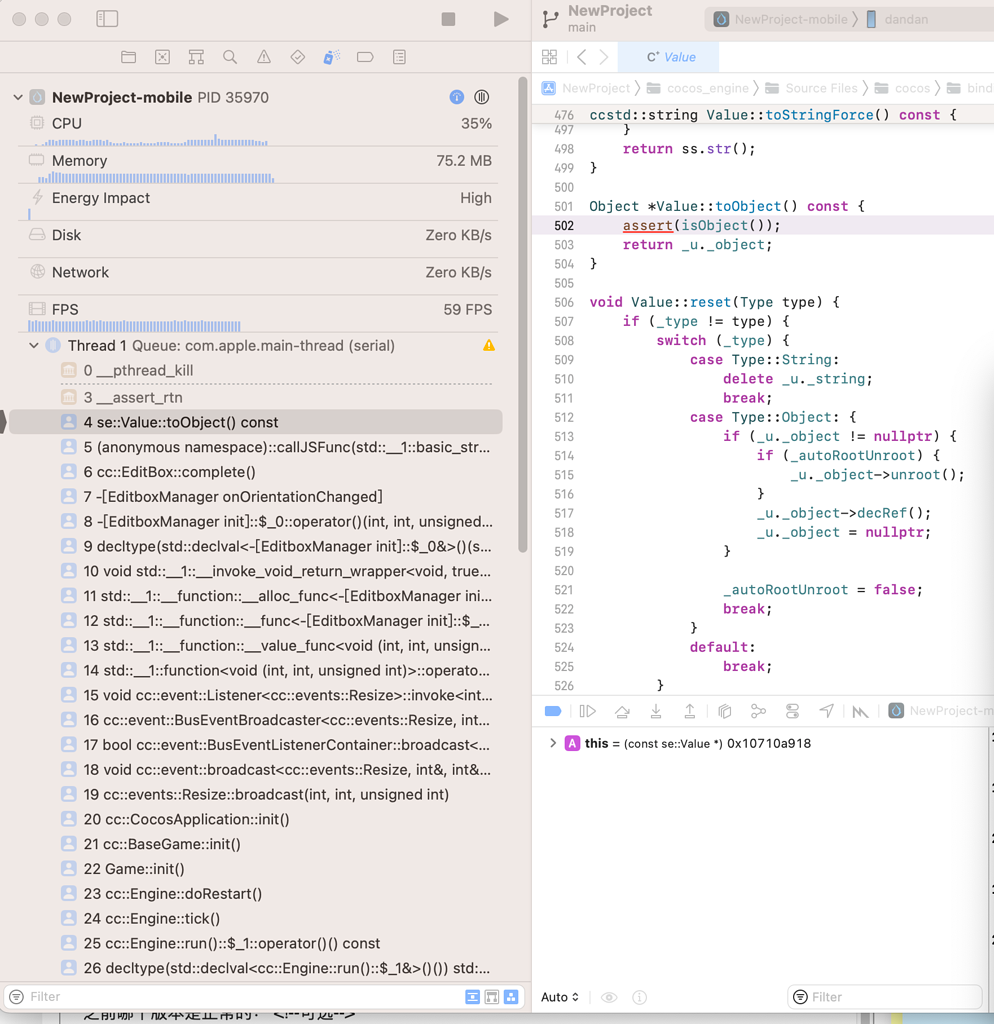Screen dimensions: 994x1024
Task: Open the Auto variables scope dropdown
Action: coord(559,996)
